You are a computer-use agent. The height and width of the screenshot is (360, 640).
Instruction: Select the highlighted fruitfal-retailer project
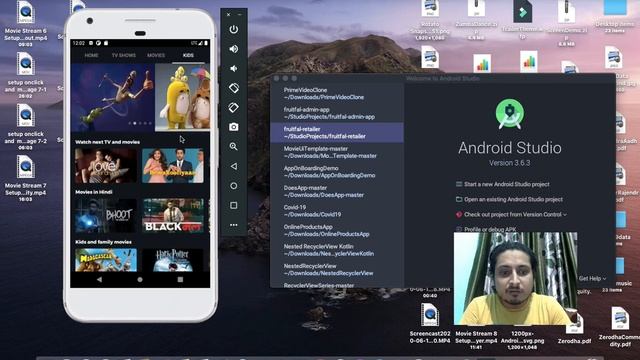(x=337, y=133)
